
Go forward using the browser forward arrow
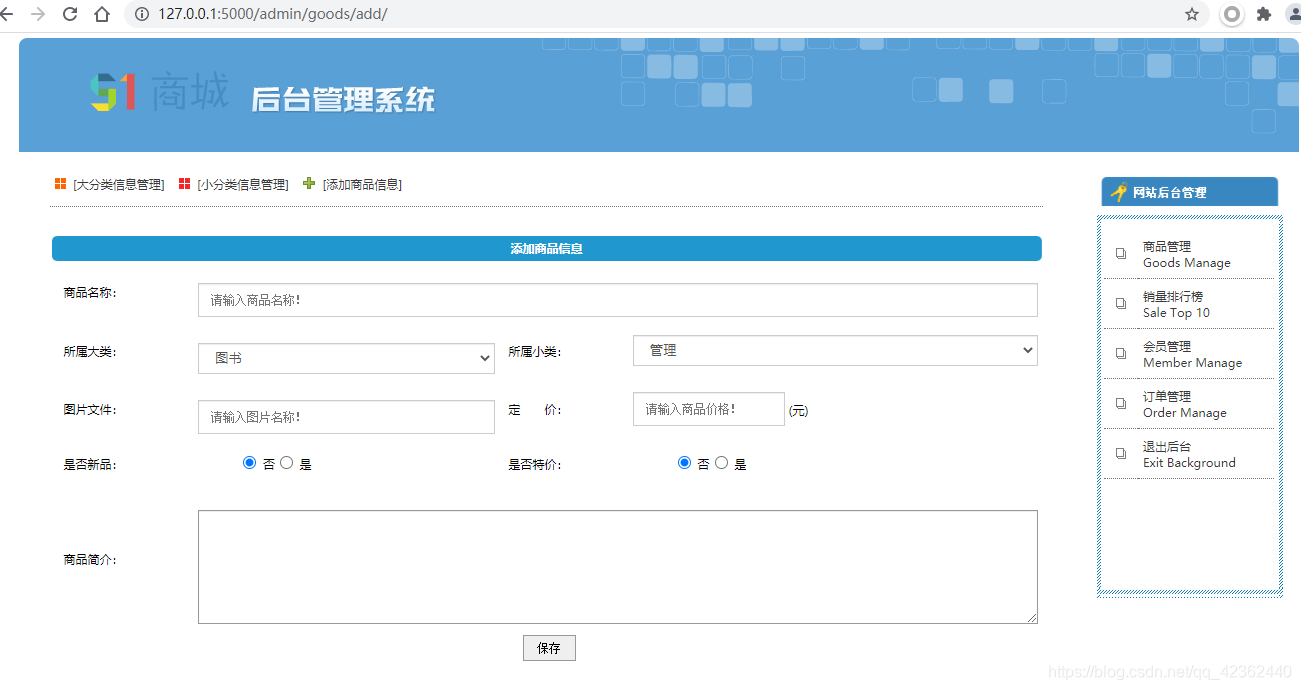tap(38, 14)
